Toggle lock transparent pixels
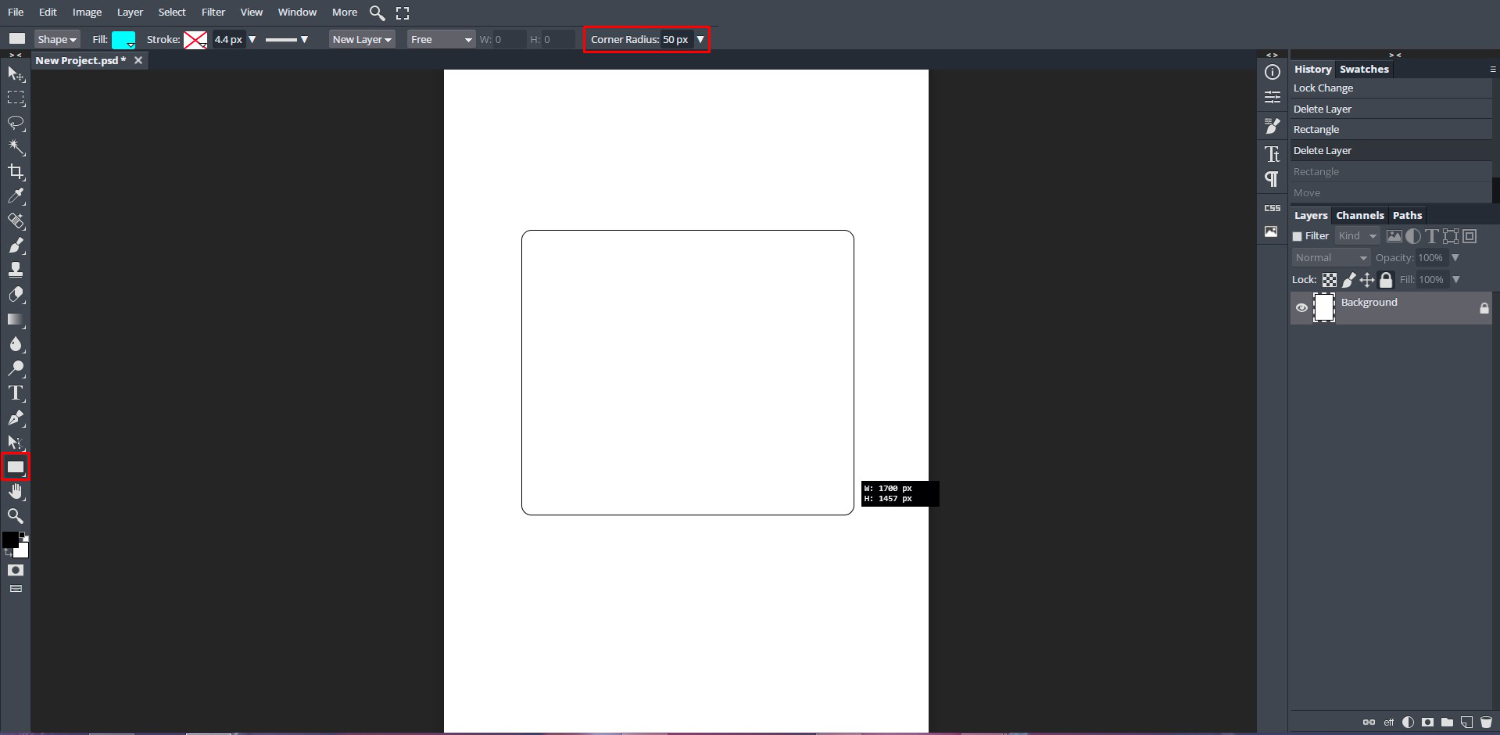1500x735 pixels. (1330, 280)
